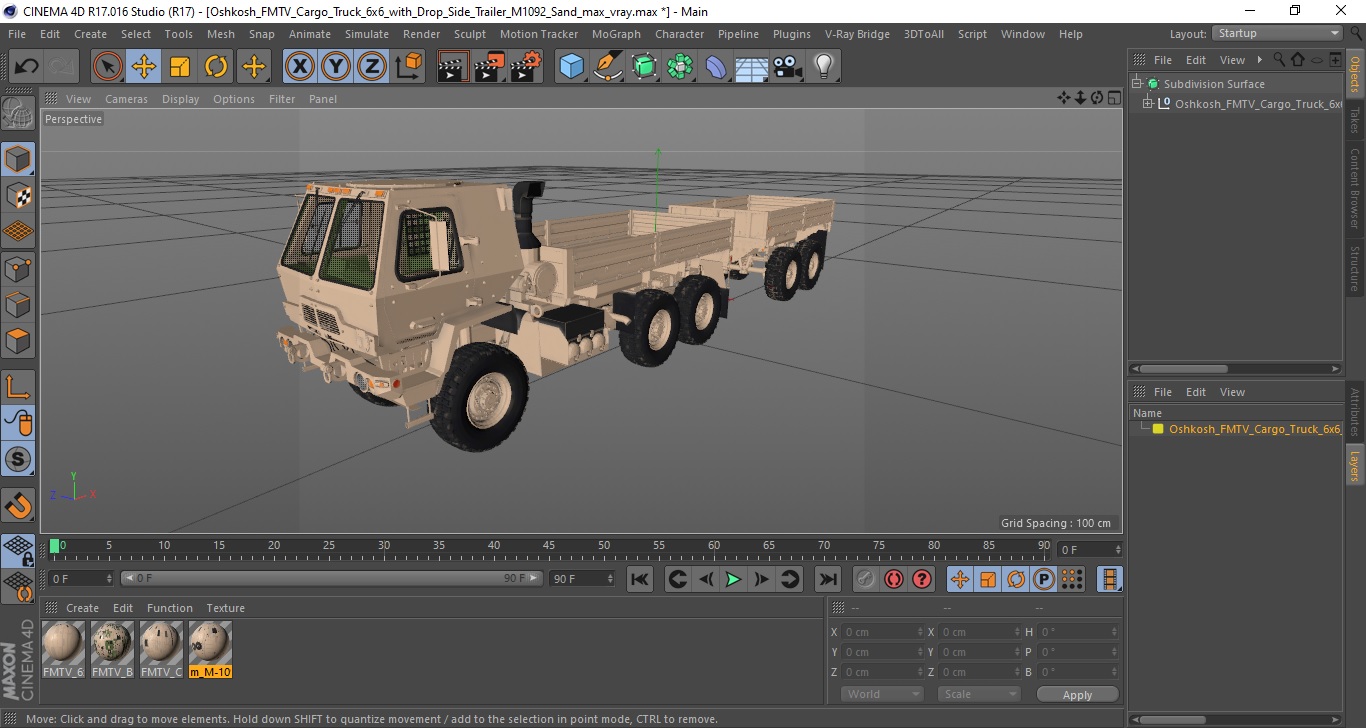Switch to Texture mode icon
Viewport: 1366px width, 728px height.
18,195
